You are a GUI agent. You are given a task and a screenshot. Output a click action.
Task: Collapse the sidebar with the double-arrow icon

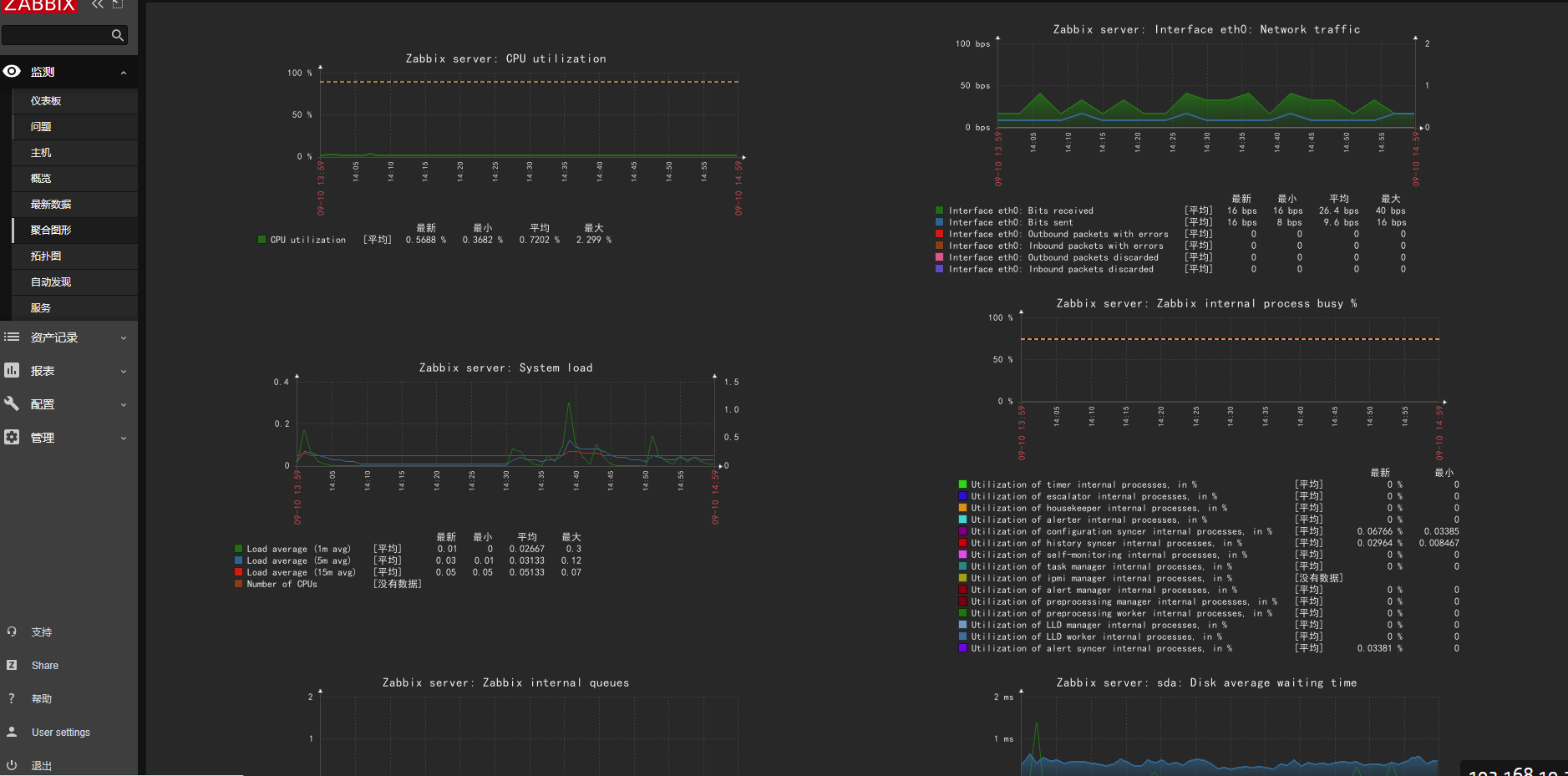point(98,4)
